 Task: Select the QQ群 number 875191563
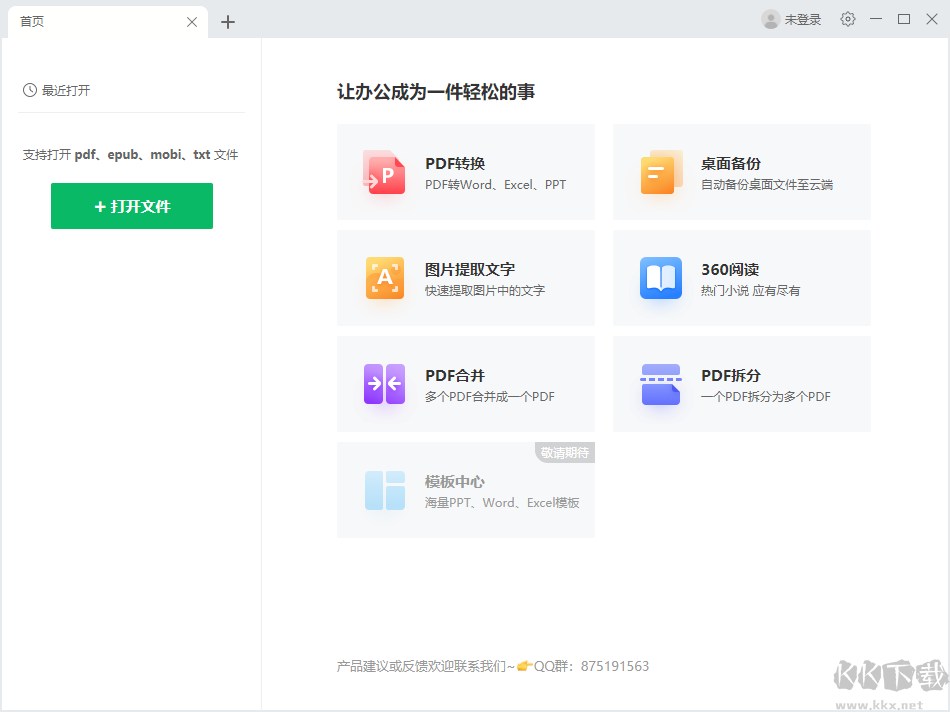pos(616,666)
